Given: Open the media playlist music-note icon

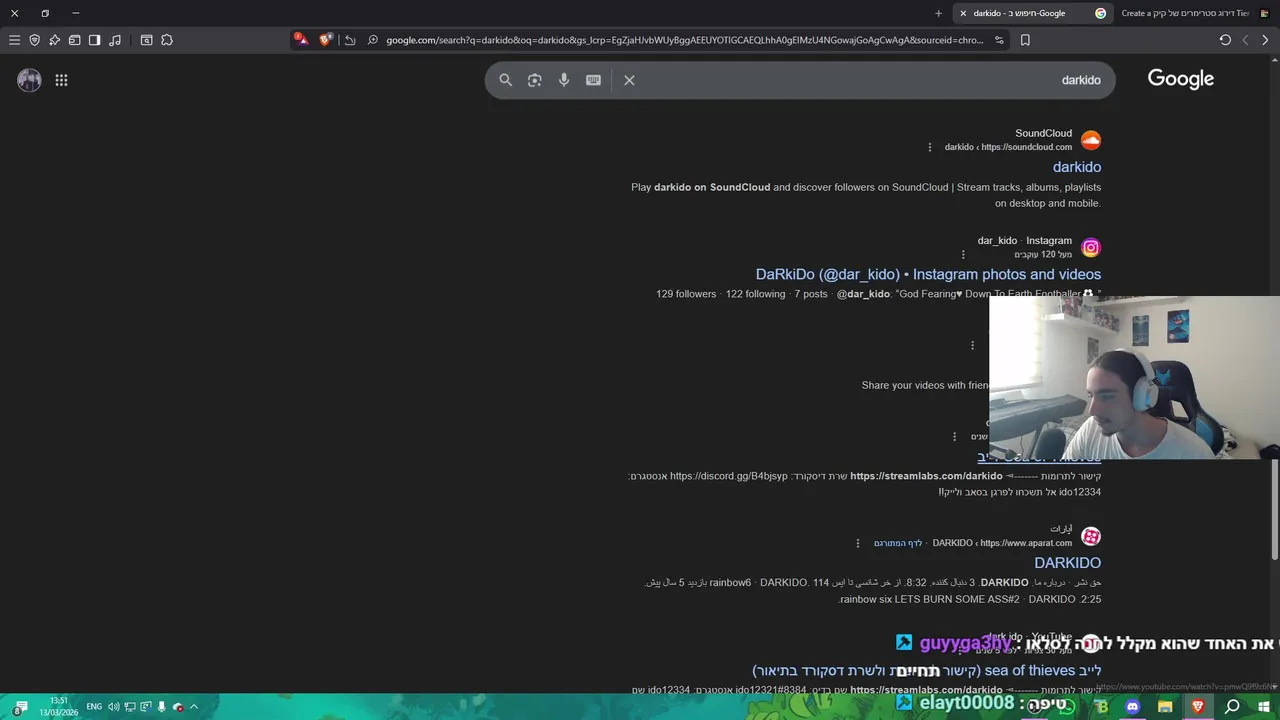Looking at the screenshot, I should click(x=115, y=40).
